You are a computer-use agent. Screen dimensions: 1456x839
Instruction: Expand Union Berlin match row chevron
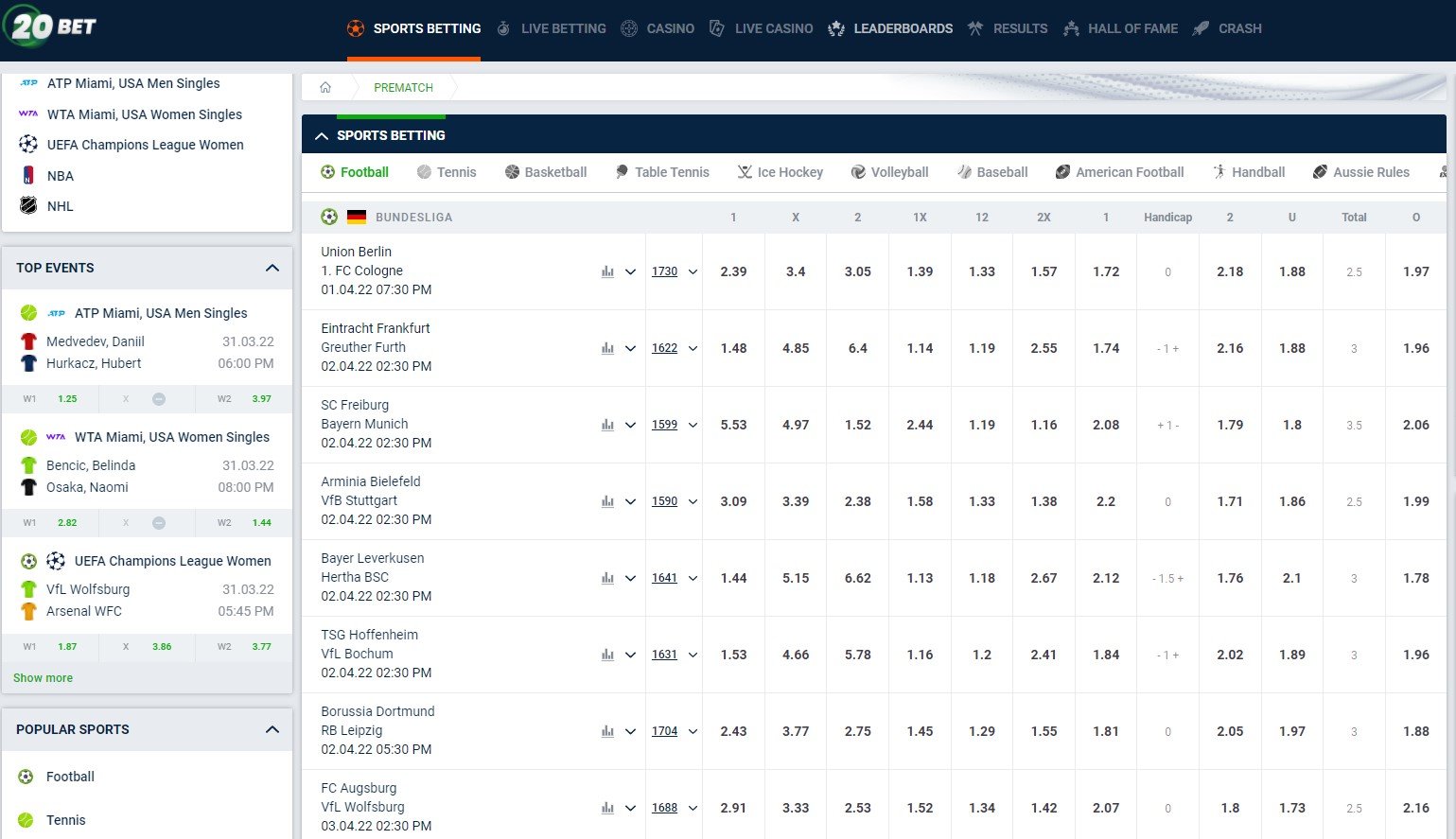tap(631, 271)
